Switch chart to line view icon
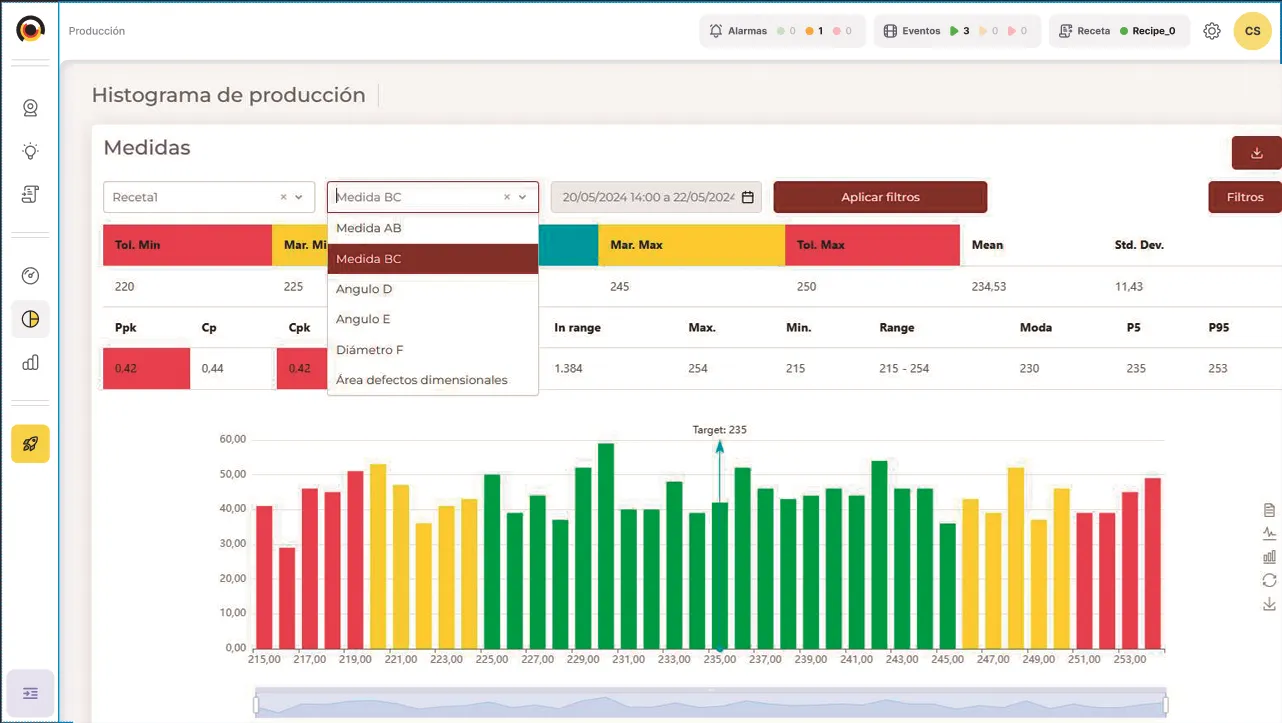This screenshot has width=1282, height=723. 1270,534
